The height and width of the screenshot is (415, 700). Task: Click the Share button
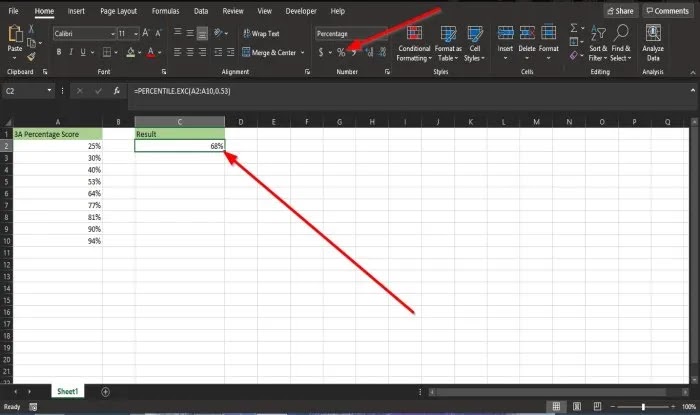(621, 11)
